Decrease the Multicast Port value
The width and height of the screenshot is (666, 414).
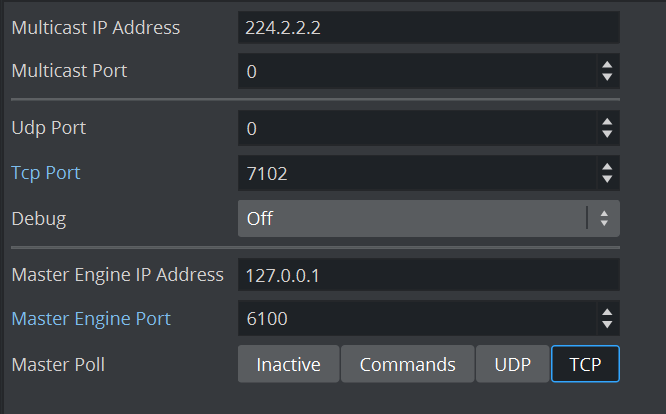tap(606, 78)
